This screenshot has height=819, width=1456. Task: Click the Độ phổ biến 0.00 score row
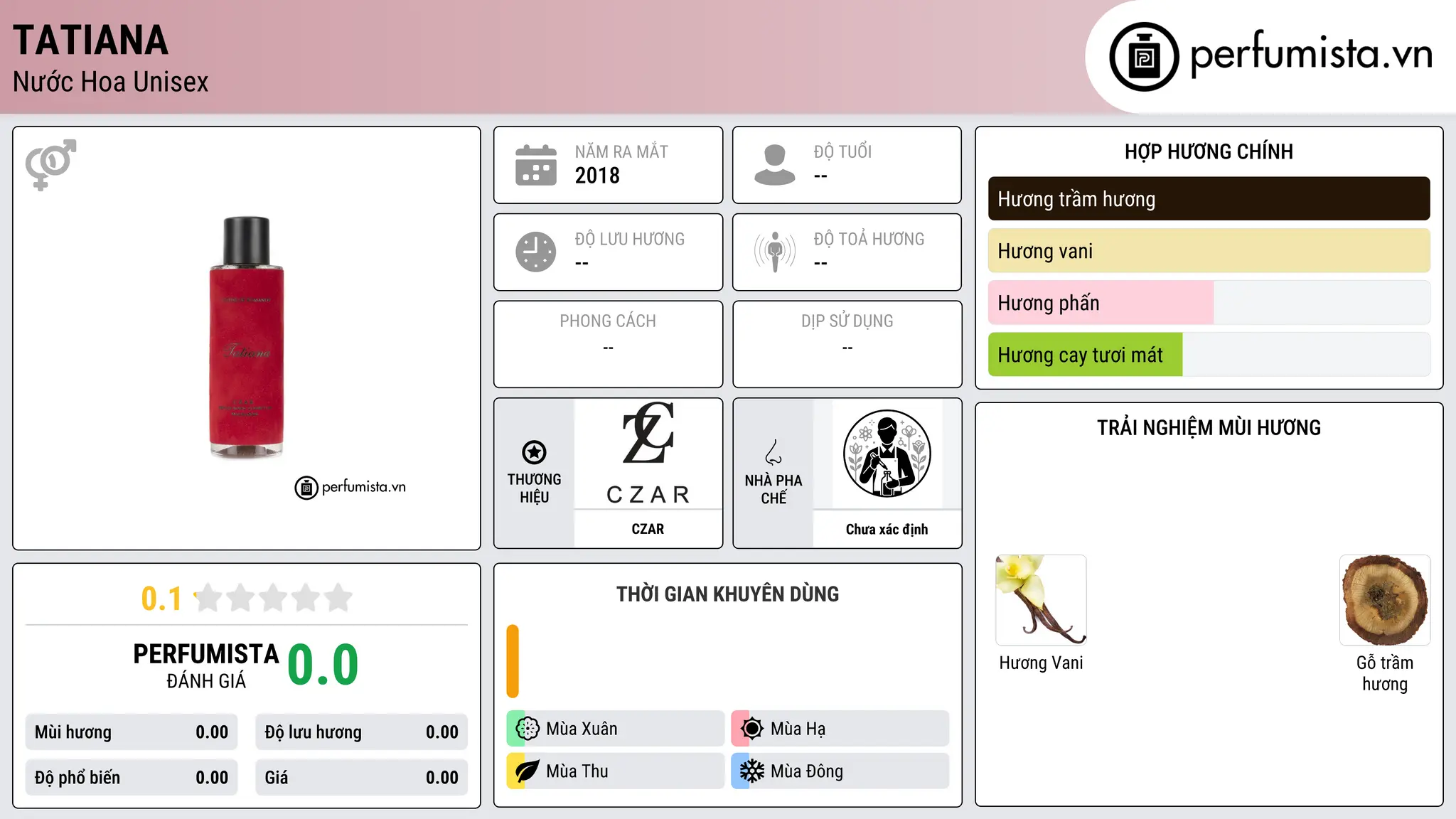pyautogui.click(x=132, y=778)
